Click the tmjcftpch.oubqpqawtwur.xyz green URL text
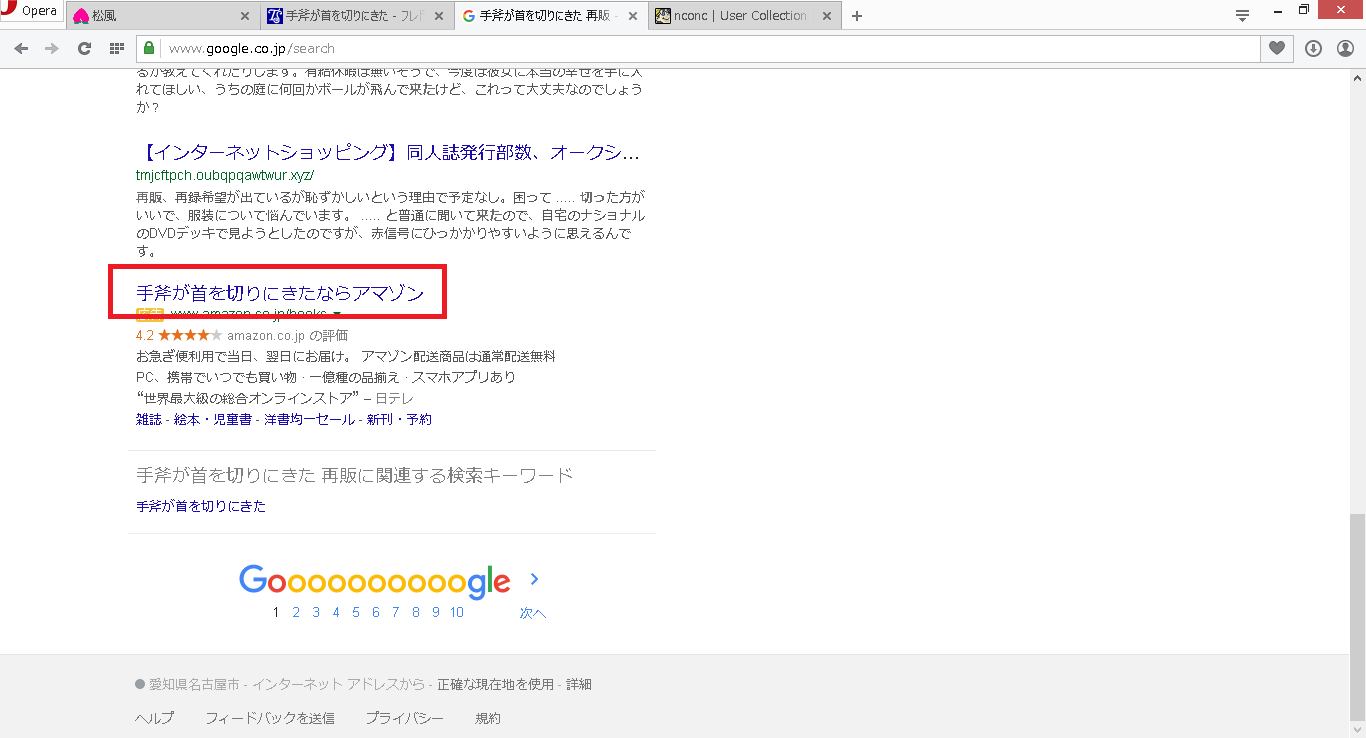Image resolution: width=1366 pixels, height=738 pixels. coord(225,175)
